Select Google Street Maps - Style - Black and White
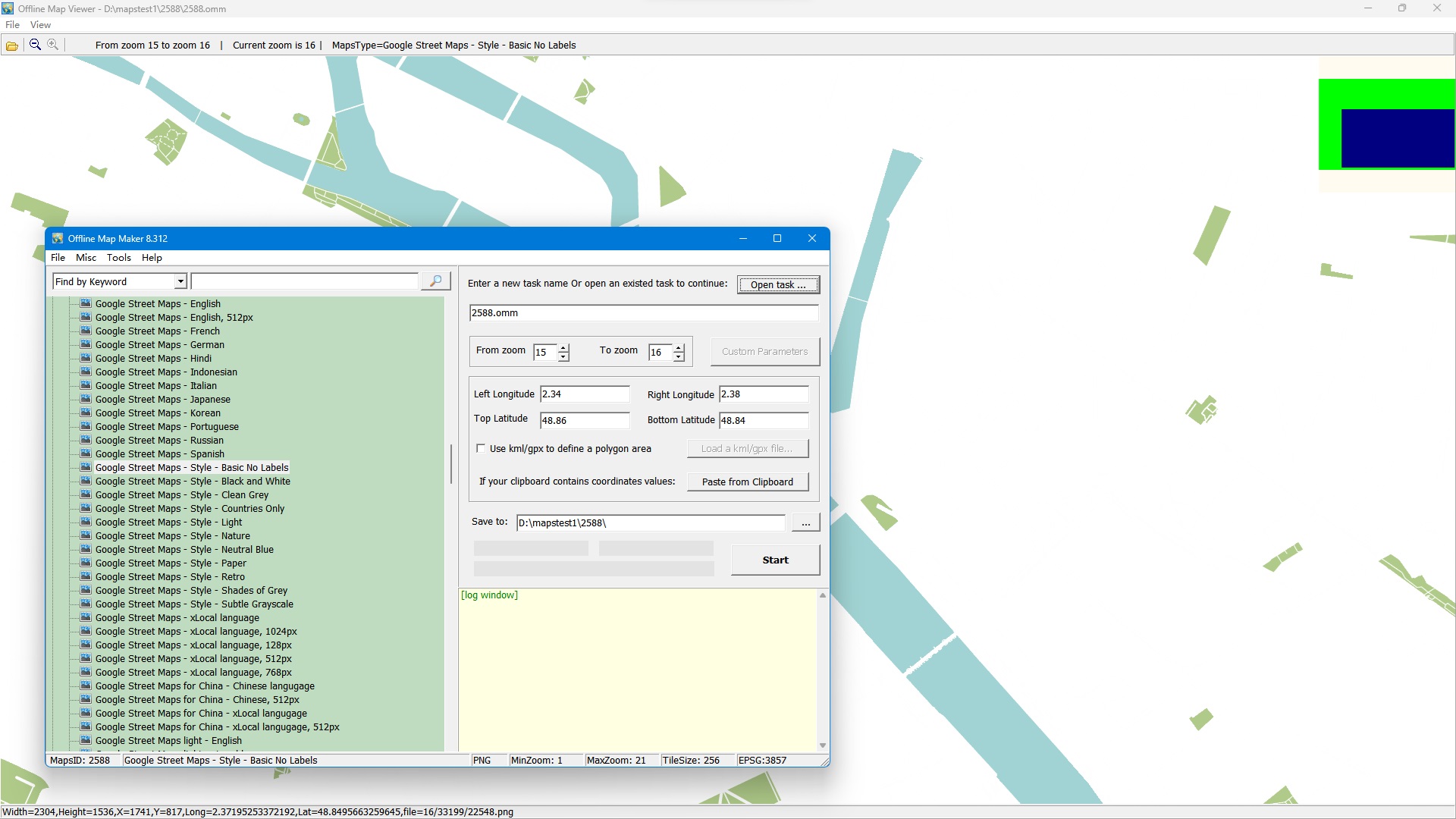The width and height of the screenshot is (1456, 819). pos(193,481)
